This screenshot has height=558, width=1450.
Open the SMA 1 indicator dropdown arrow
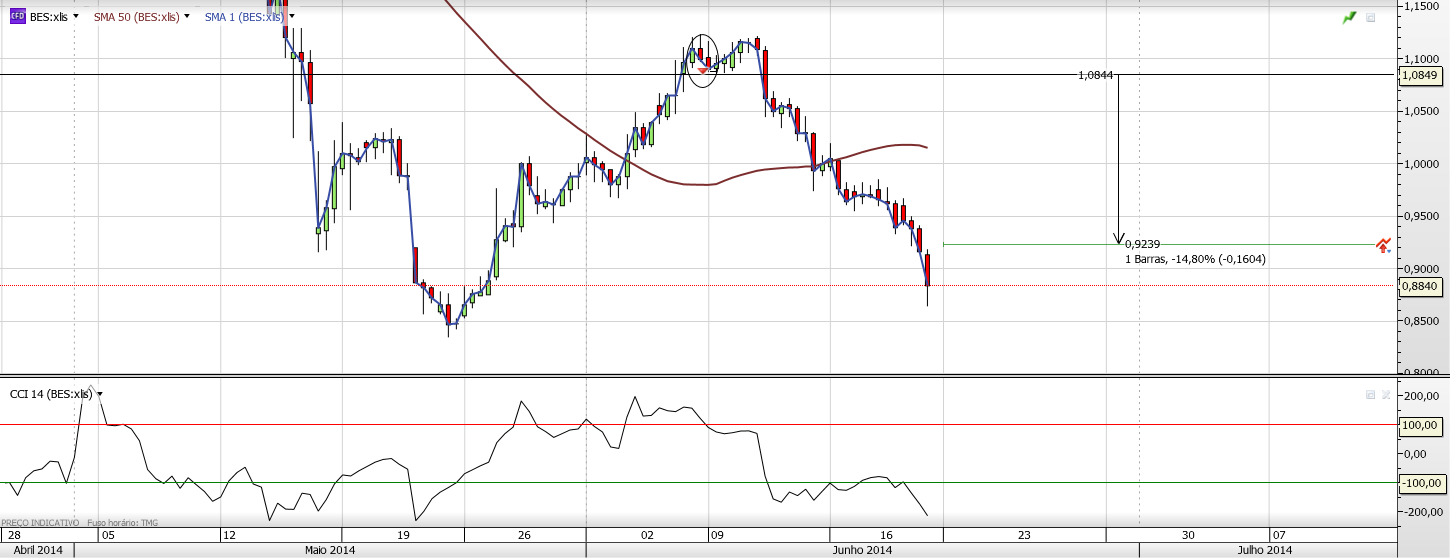[x=292, y=17]
